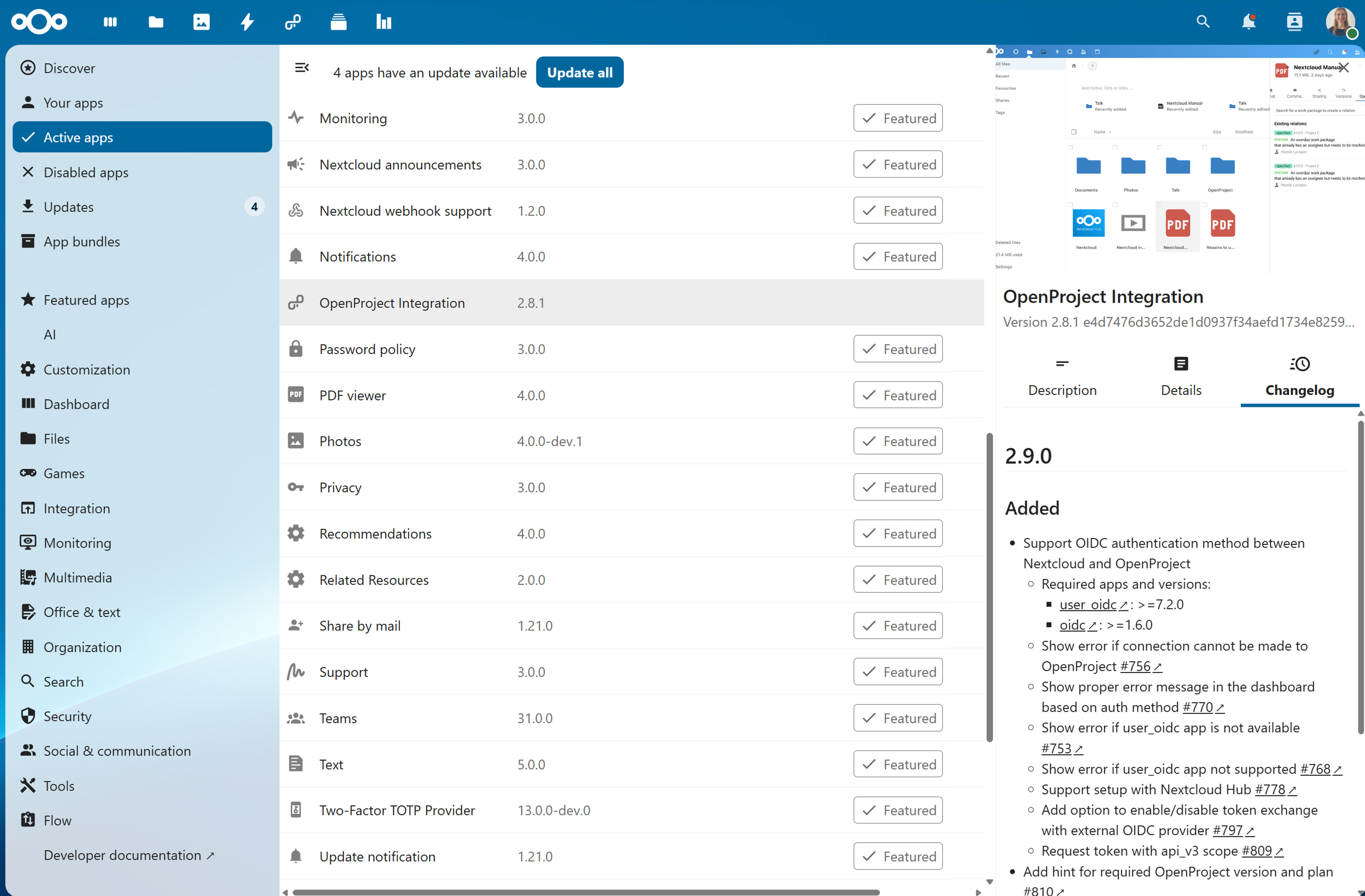
Task: Uncheck Featured for the Photos app
Action: 898,441
